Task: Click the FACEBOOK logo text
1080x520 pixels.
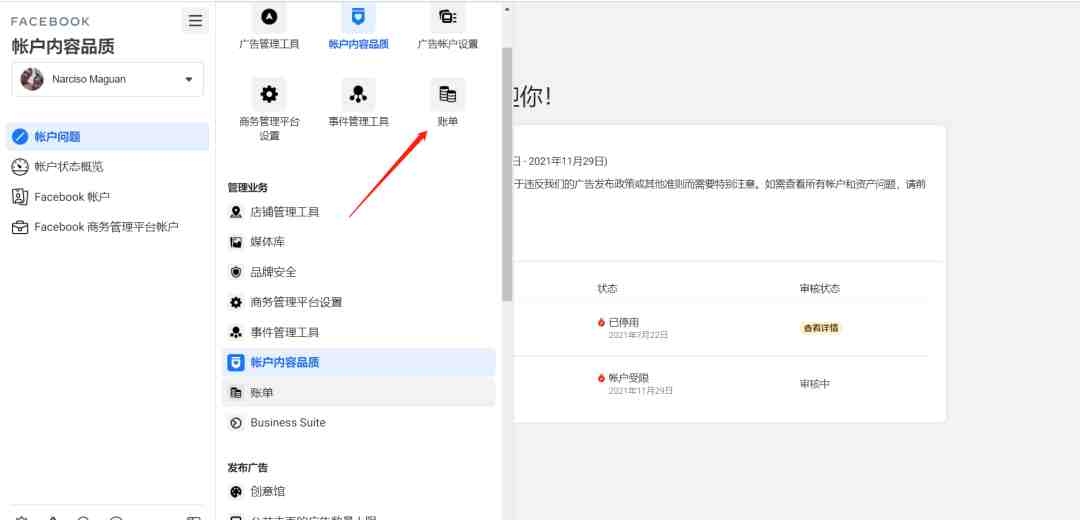Action: (50, 21)
